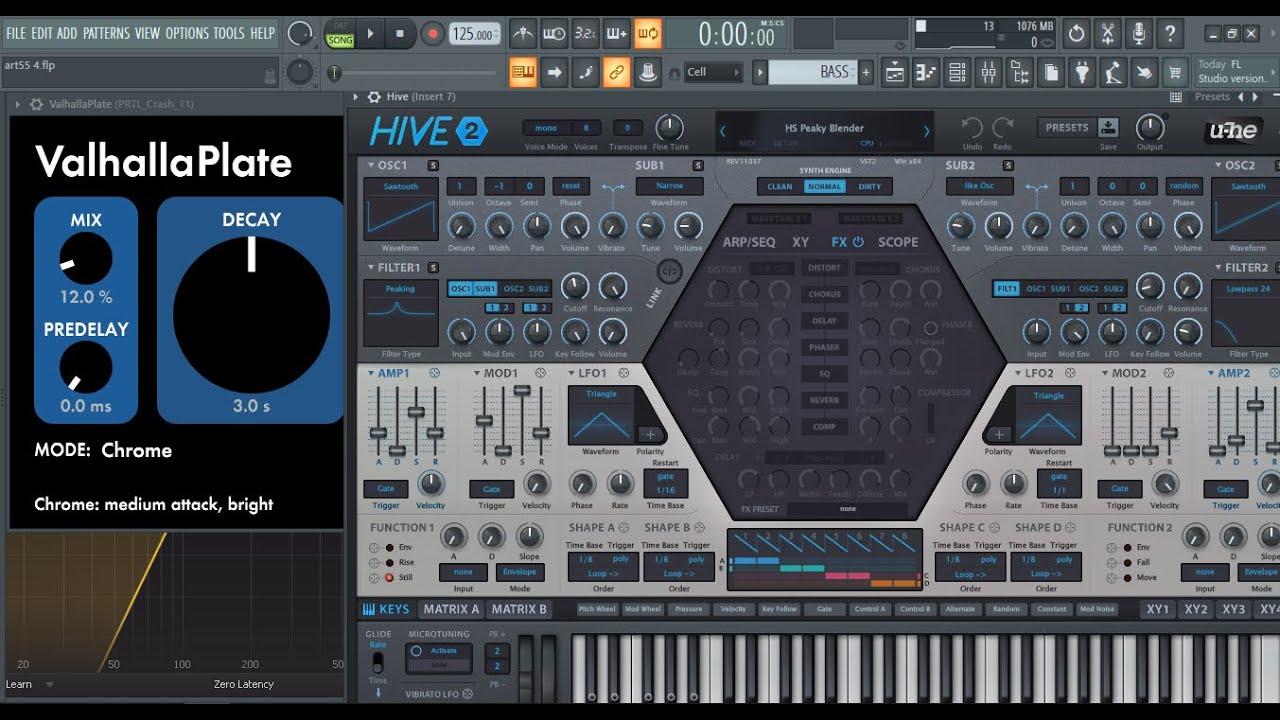The width and height of the screenshot is (1280, 720).
Task: Enable OSC2 routing into Filter1
Action: [513, 289]
